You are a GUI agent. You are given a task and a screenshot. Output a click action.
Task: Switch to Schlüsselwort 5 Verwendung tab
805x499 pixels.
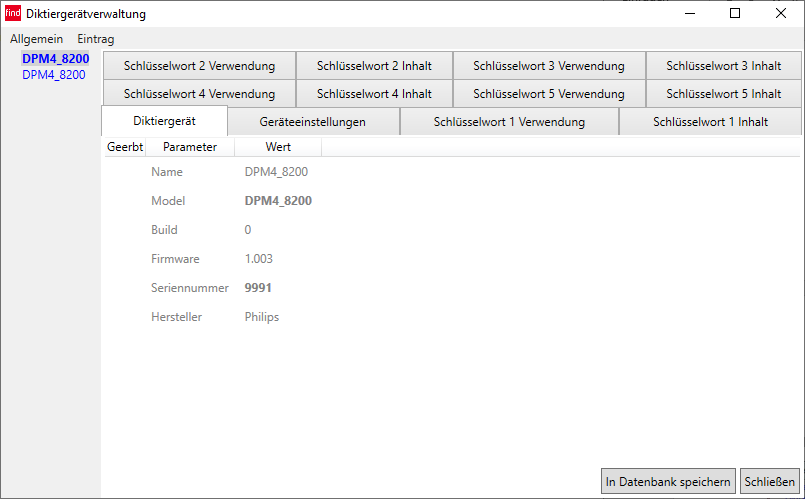[549, 94]
